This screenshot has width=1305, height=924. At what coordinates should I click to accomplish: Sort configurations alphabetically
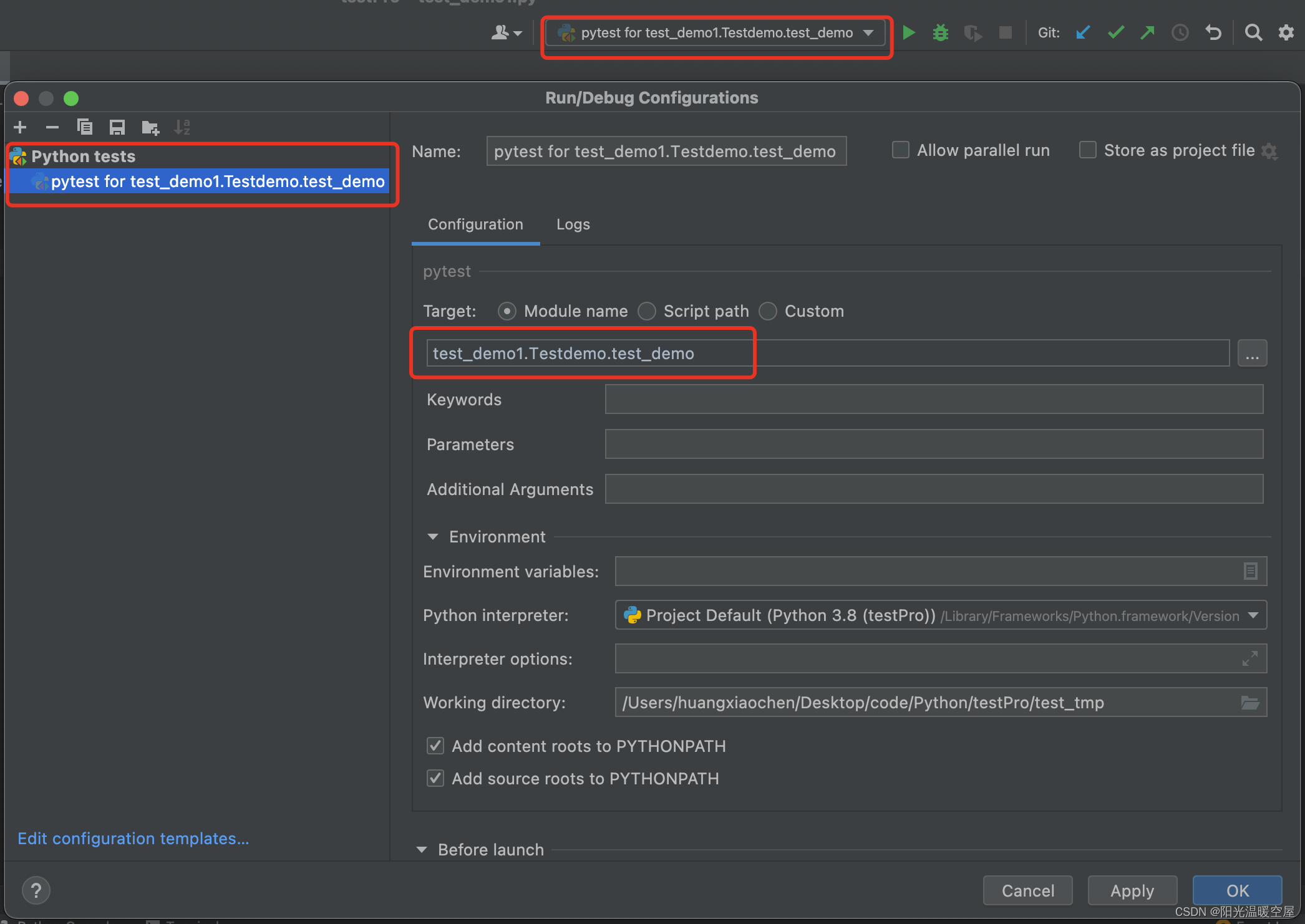coord(182,127)
